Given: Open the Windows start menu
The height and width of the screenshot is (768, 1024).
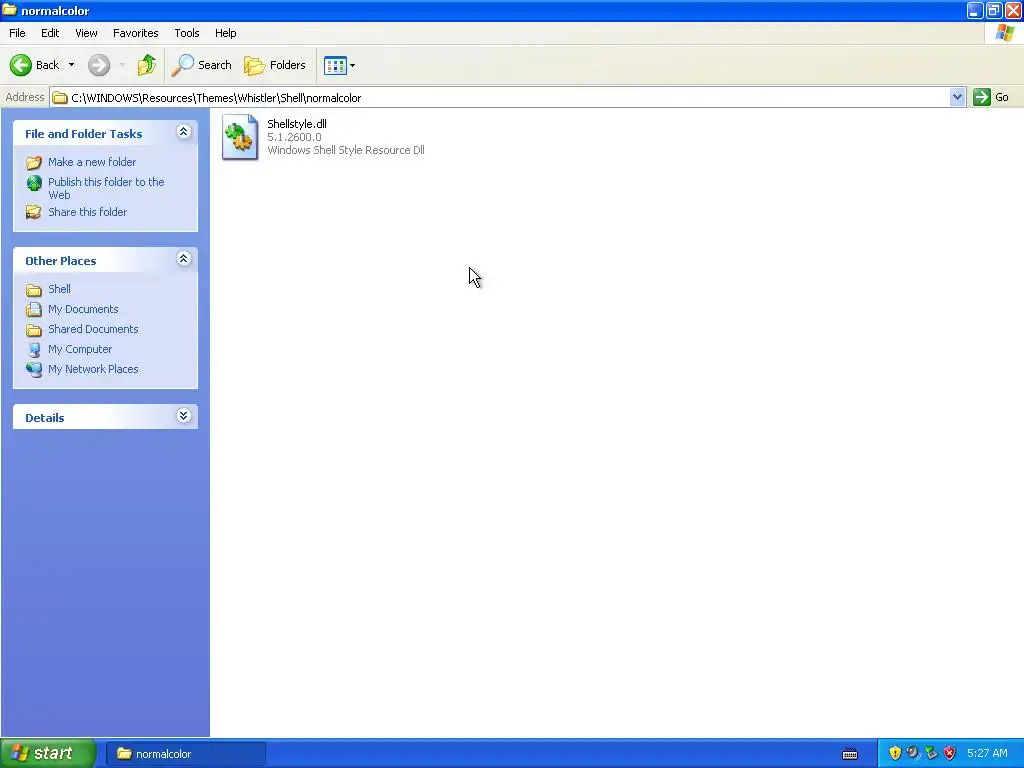Looking at the screenshot, I should (48, 754).
